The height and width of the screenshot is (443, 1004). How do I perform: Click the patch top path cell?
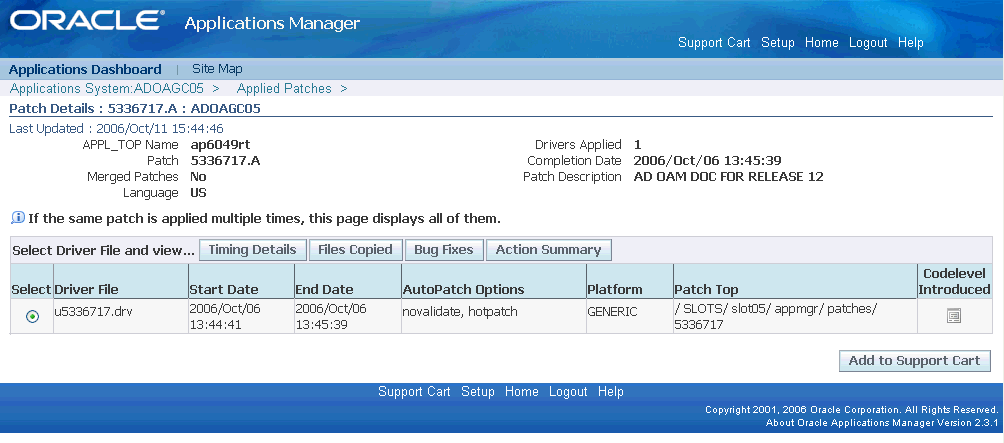tap(795, 316)
